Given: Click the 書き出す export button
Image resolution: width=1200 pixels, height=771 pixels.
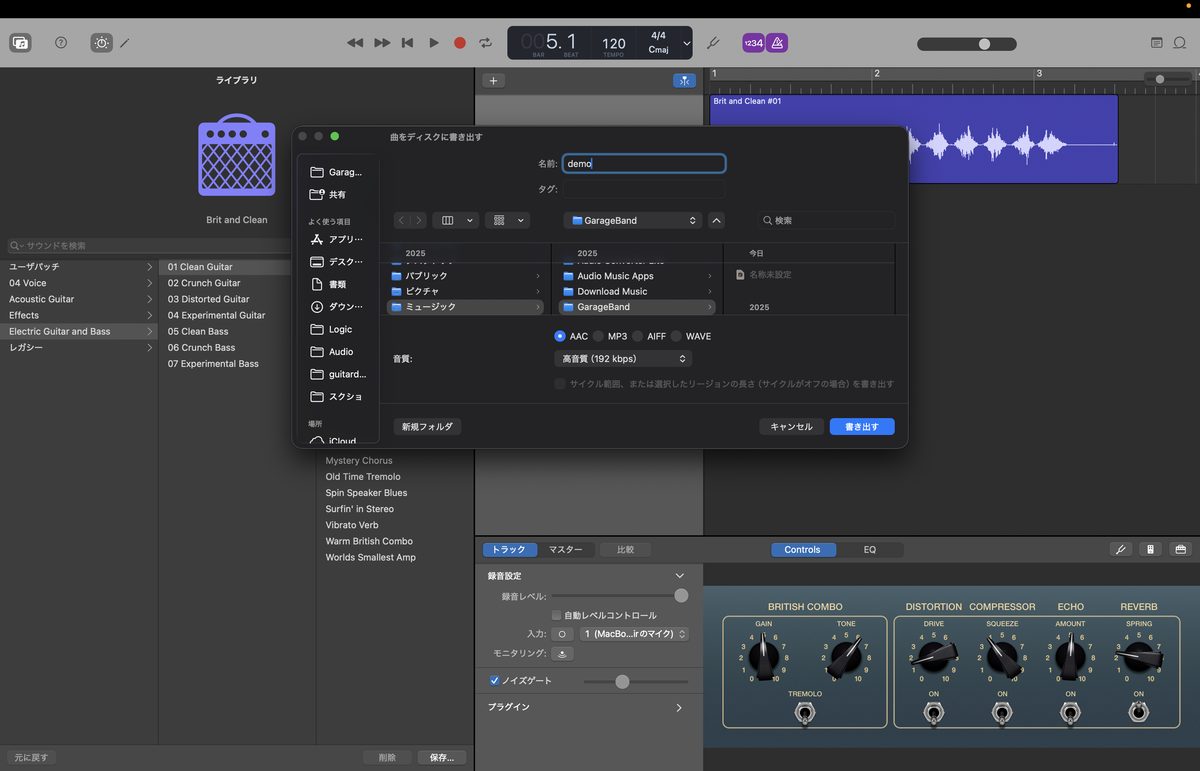Looking at the screenshot, I should tap(862, 426).
